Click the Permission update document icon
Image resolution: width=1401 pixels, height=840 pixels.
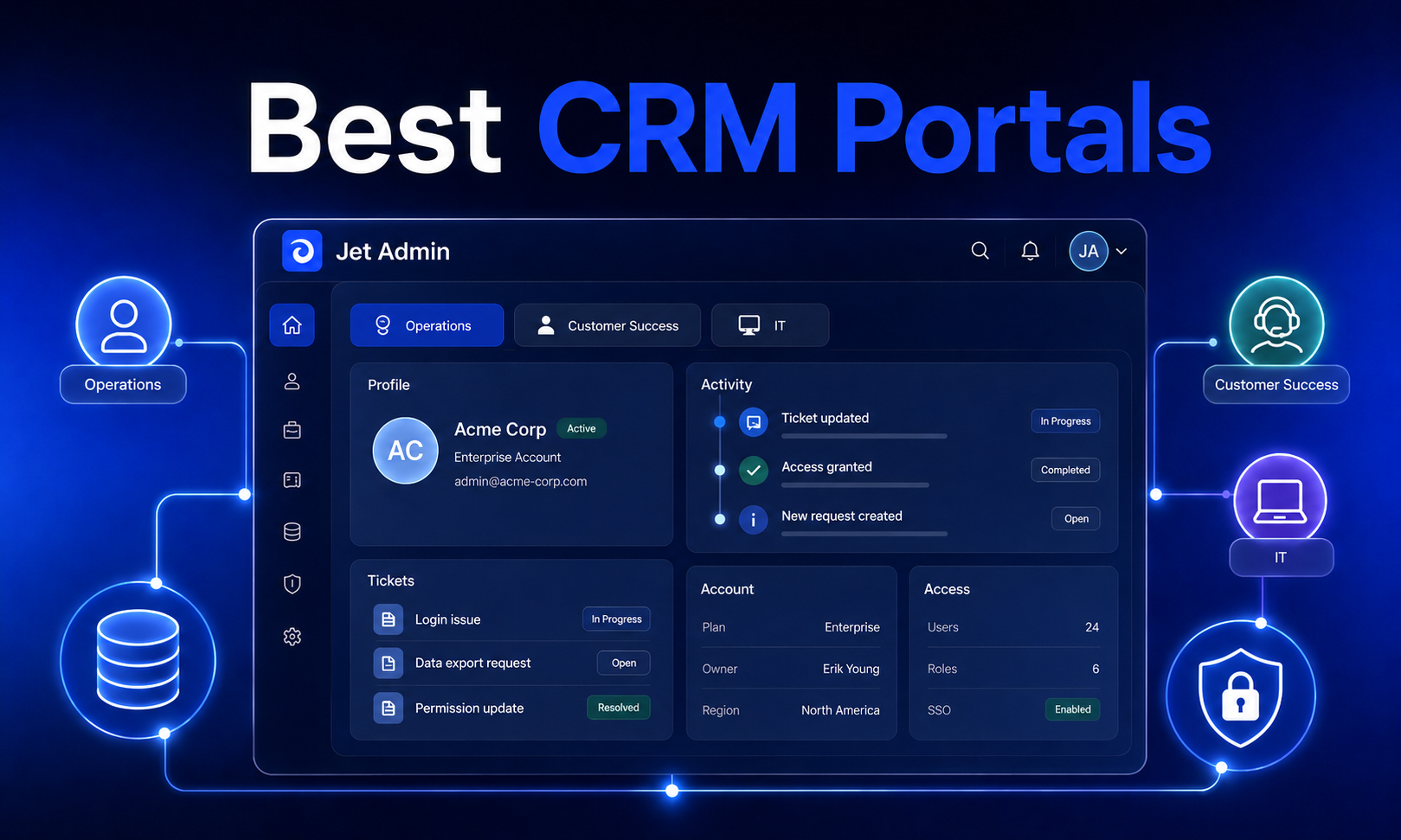coord(389,709)
